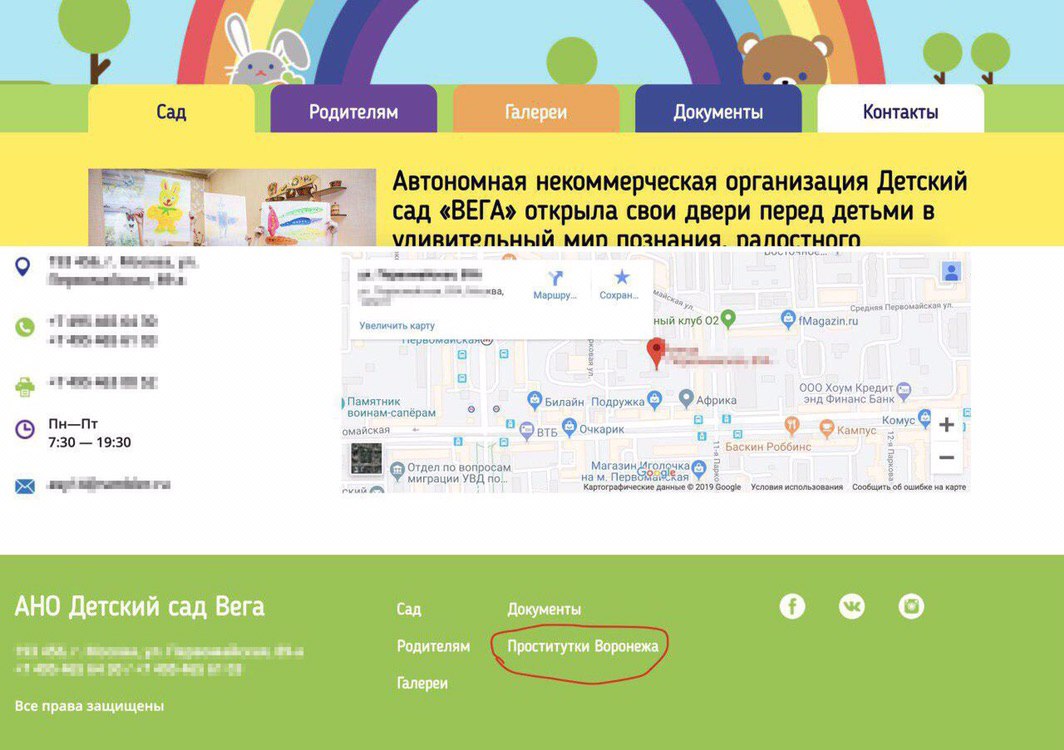
Task: Click the headline about Детский сад «ВЕГА»
Action: pos(680,209)
